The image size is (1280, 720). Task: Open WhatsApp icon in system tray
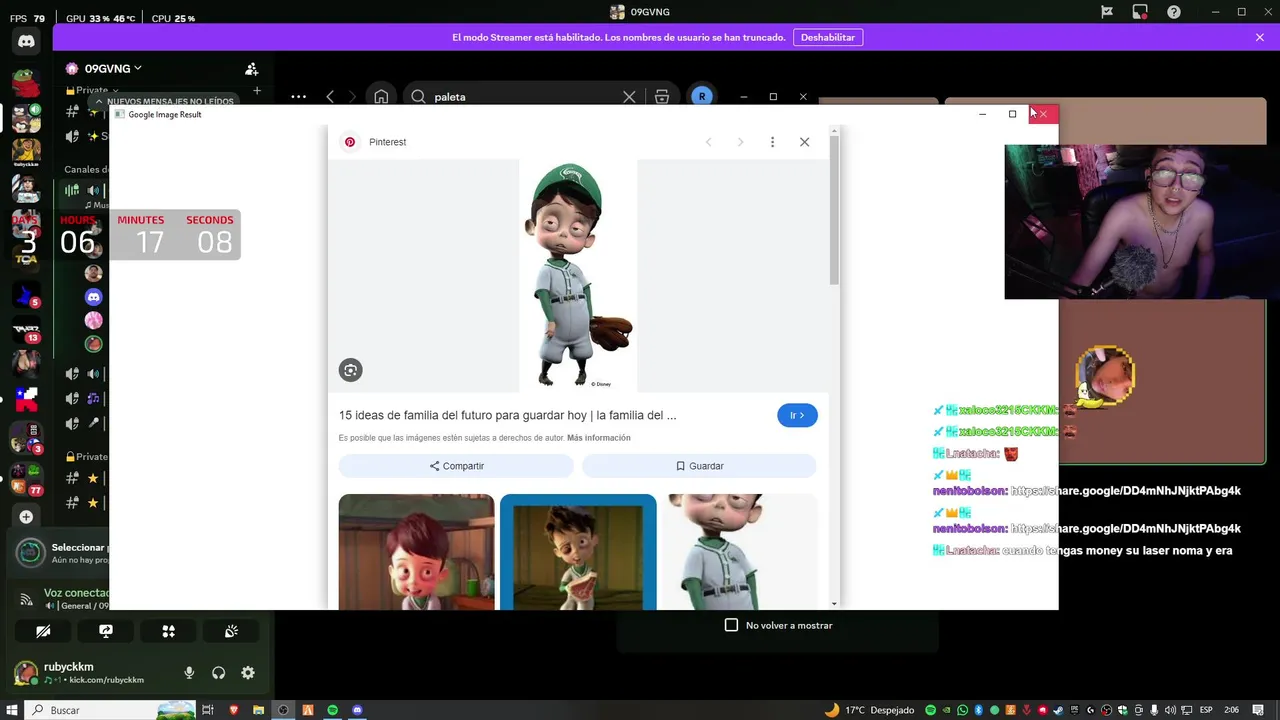click(x=963, y=710)
